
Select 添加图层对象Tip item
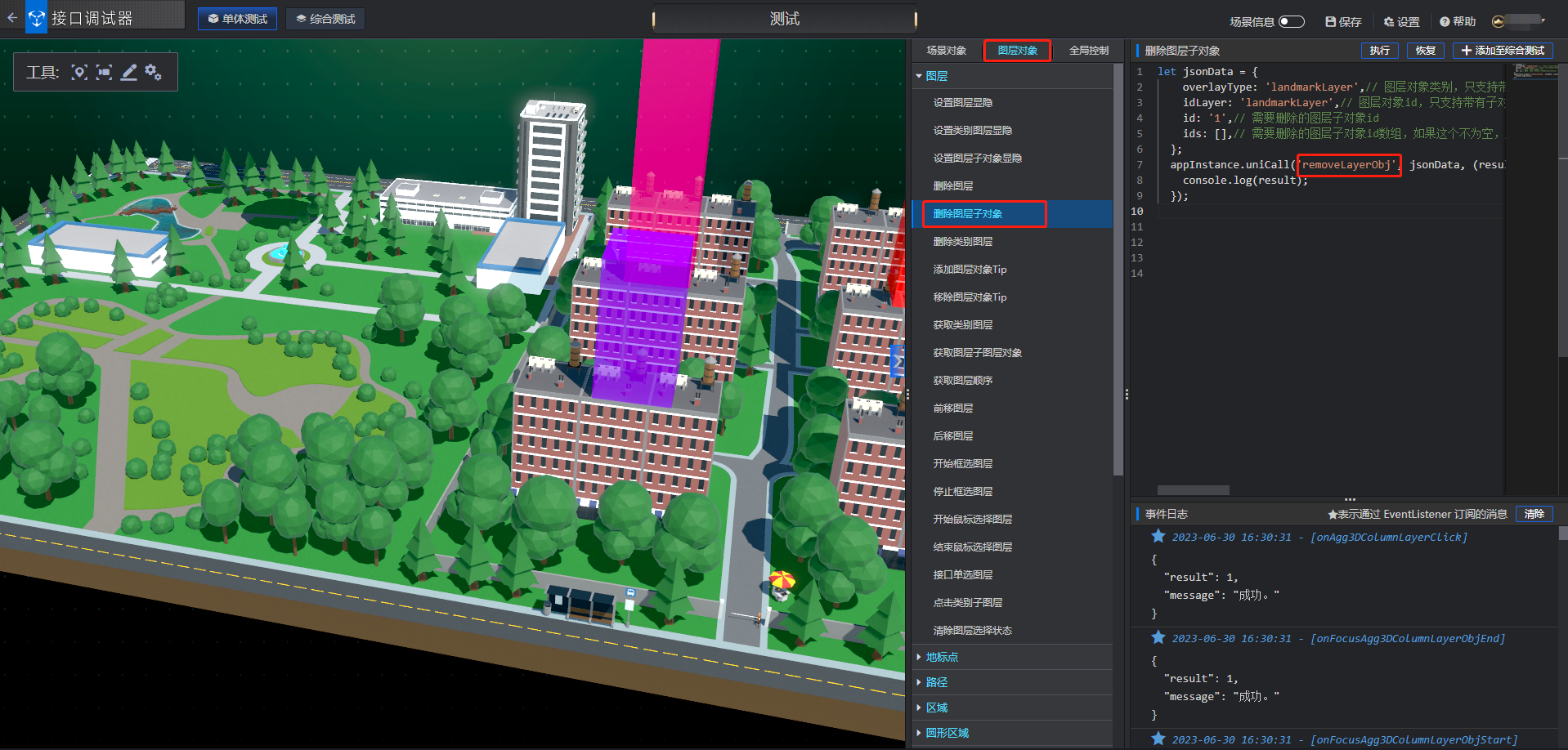tap(1012, 270)
